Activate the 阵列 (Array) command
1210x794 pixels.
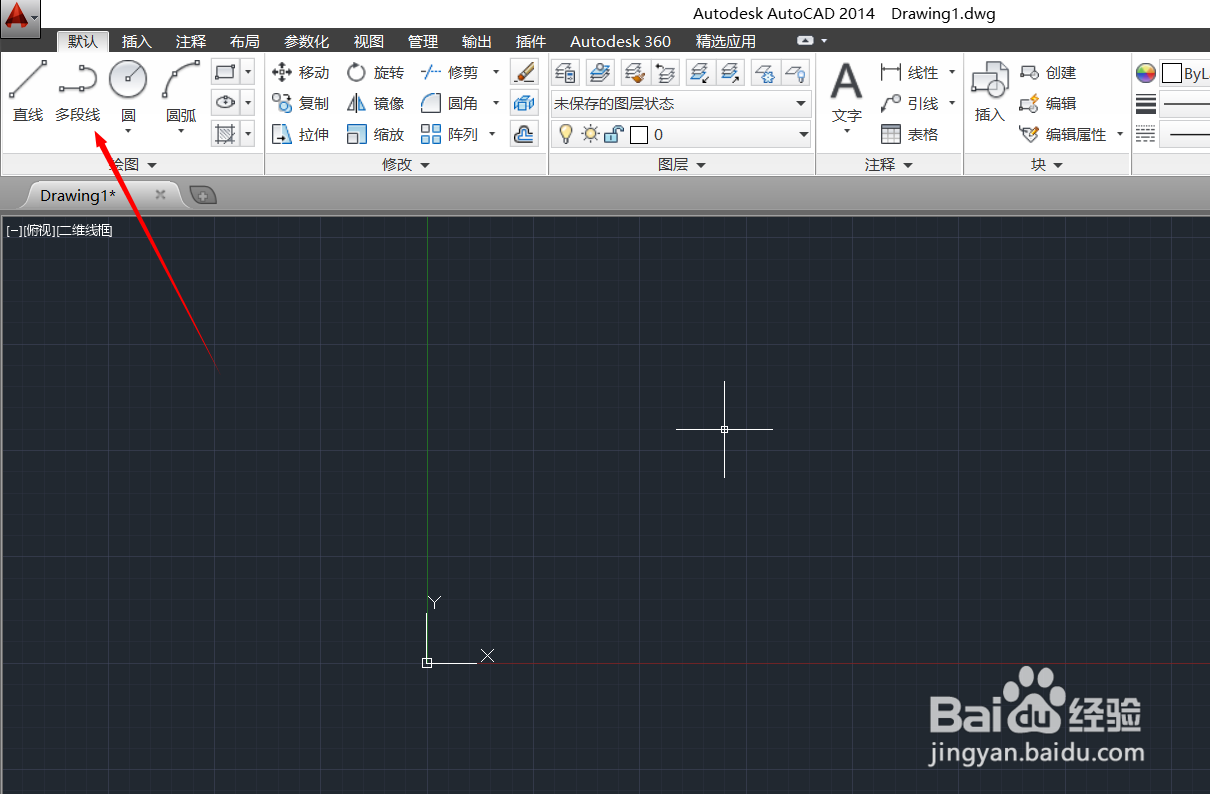click(x=450, y=134)
